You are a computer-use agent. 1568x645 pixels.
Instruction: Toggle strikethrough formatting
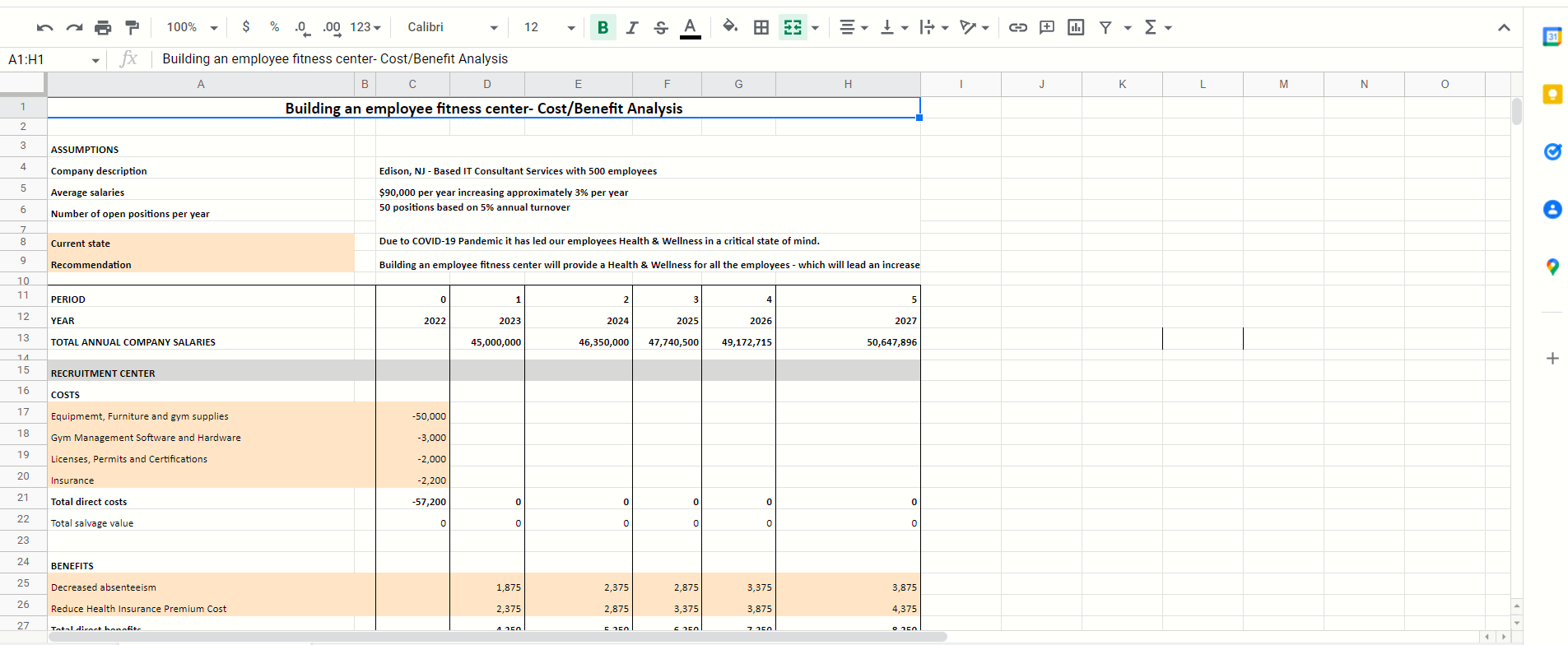click(x=661, y=27)
